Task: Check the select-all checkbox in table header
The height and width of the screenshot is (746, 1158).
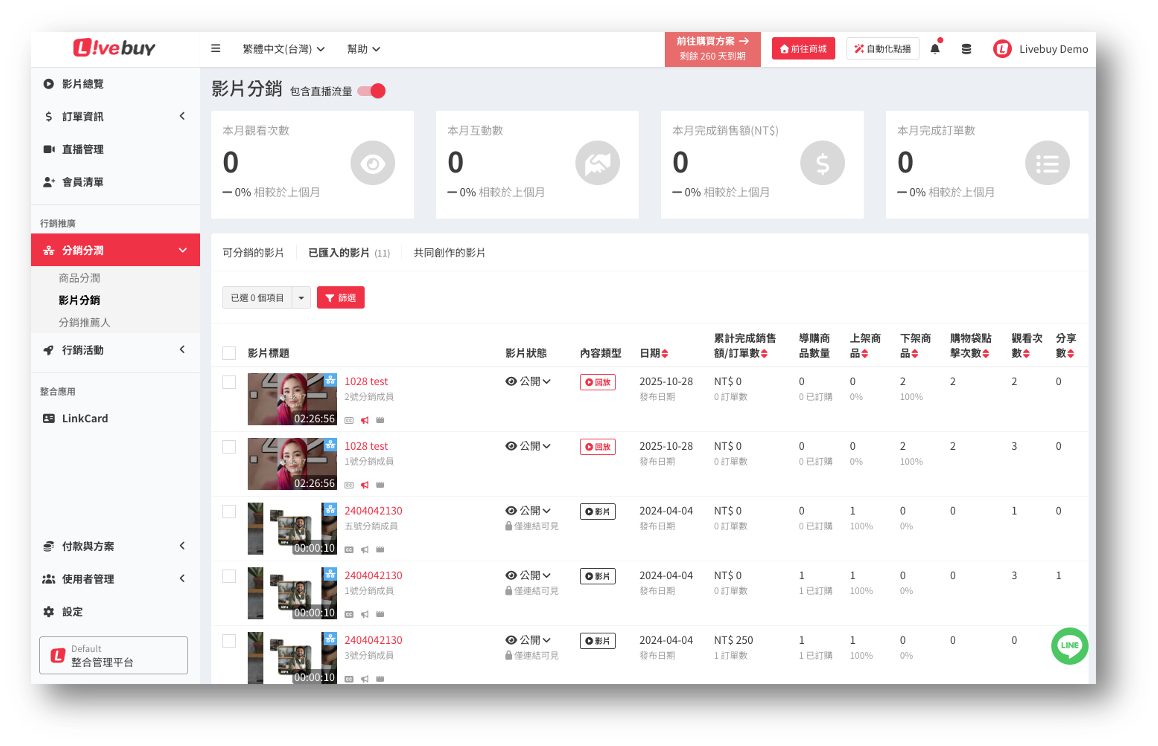Action: pos(229,353)
